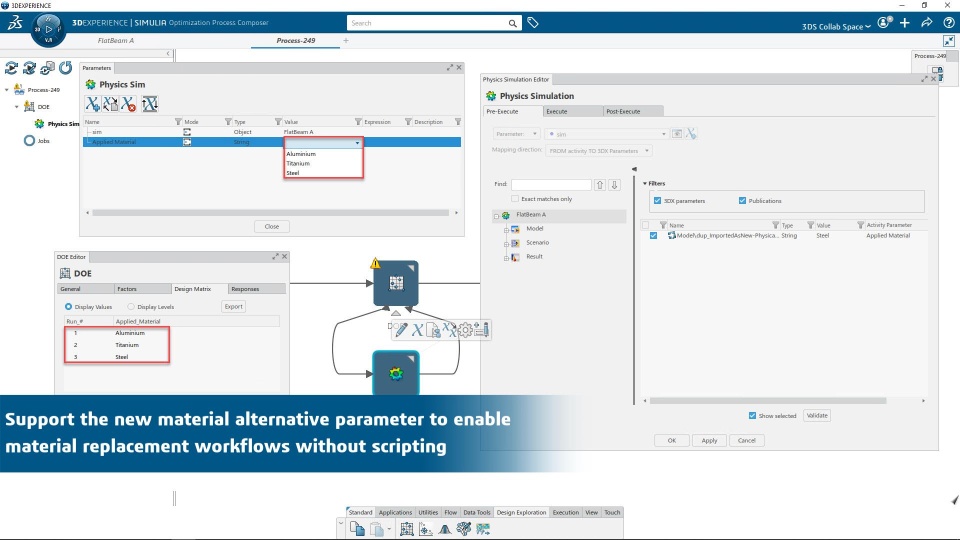
Task: Expand the Scenario node under FlatBeam A
Action: (x=506, y=244)
